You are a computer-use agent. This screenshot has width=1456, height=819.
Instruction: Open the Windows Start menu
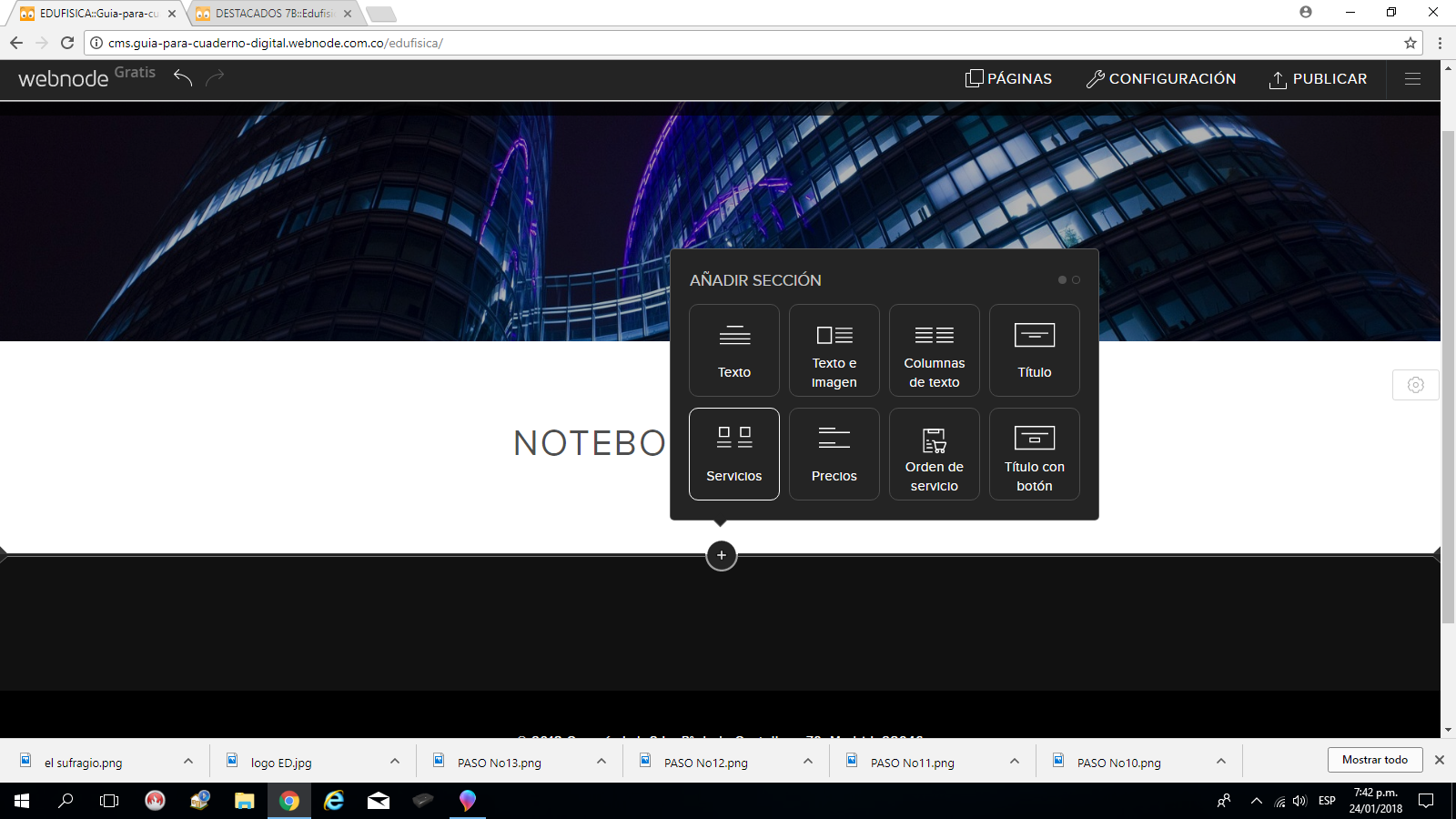tap(22, 801)
